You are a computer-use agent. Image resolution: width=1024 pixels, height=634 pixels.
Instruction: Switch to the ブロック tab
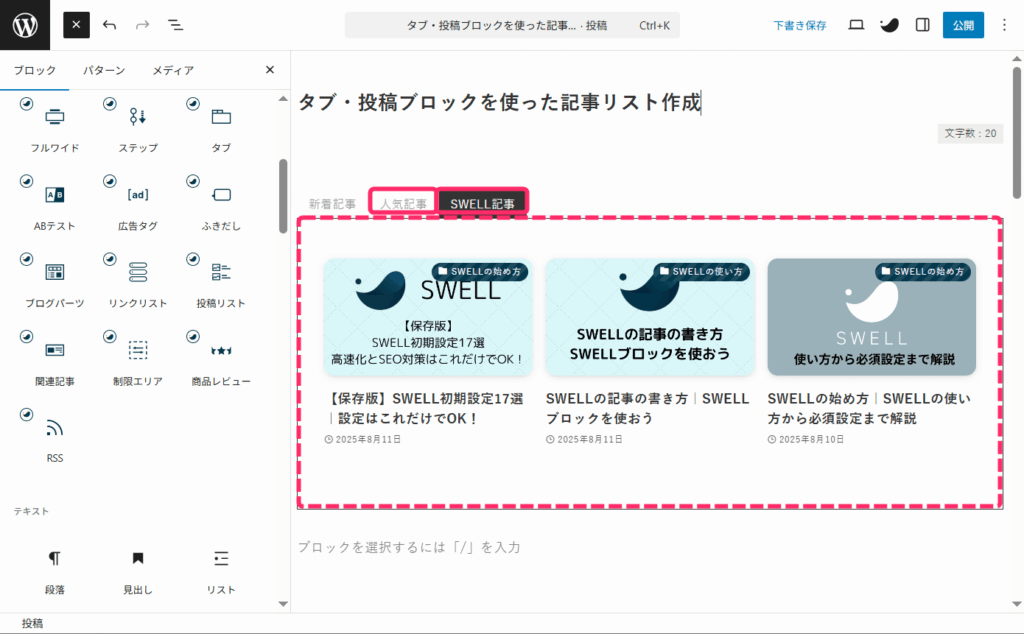35,70
